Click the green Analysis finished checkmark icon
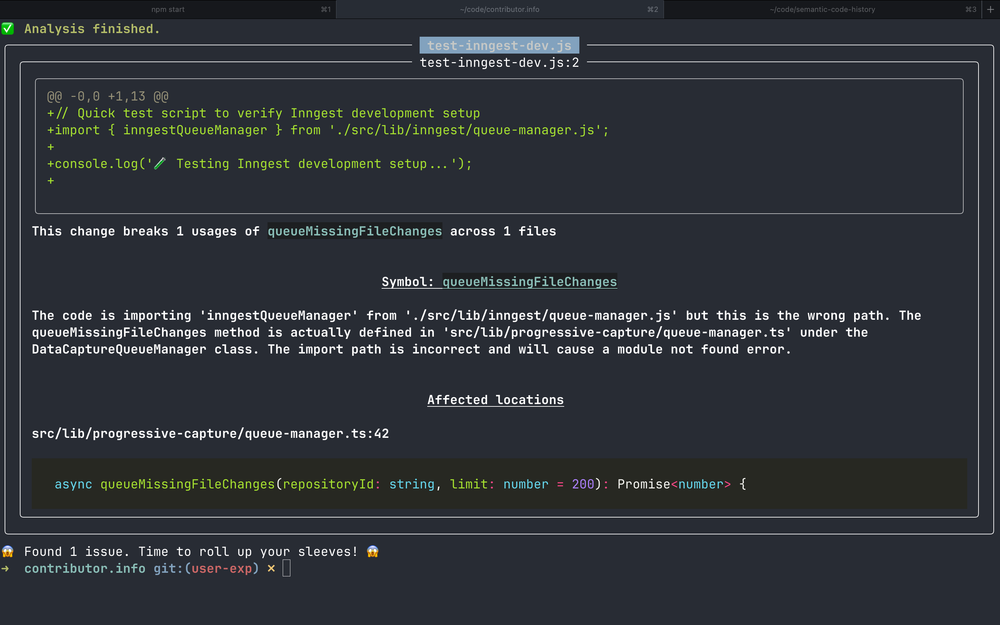The height and width of the screenshot is (625, 1000). click(9, 29)
